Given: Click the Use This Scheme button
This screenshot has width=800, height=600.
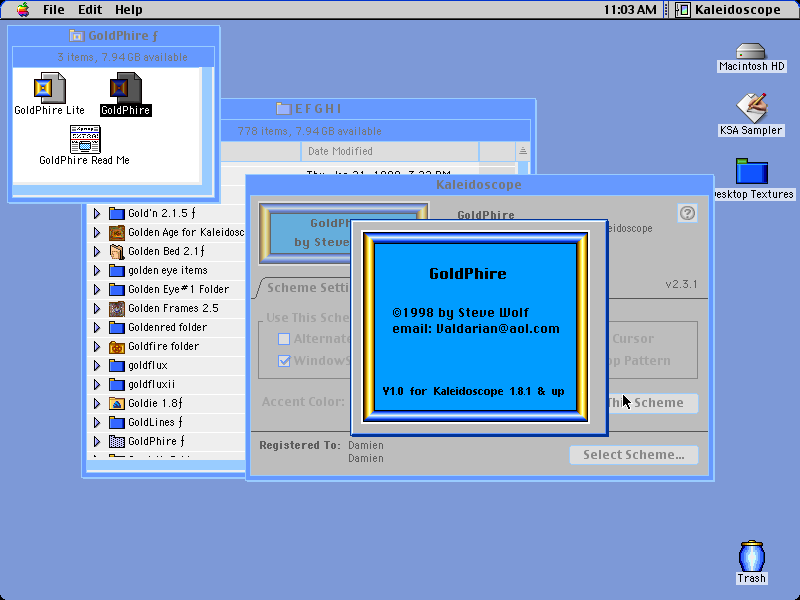Looking at the screenshot, I should 652,403.
